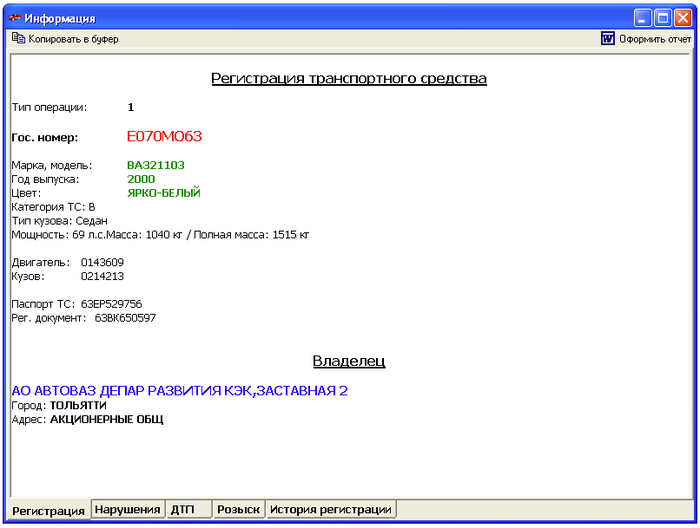The height and width of the screenshot is (528, 700).
Task: Click the 'Цвет:' label
Action: click(x=26, y=193)
